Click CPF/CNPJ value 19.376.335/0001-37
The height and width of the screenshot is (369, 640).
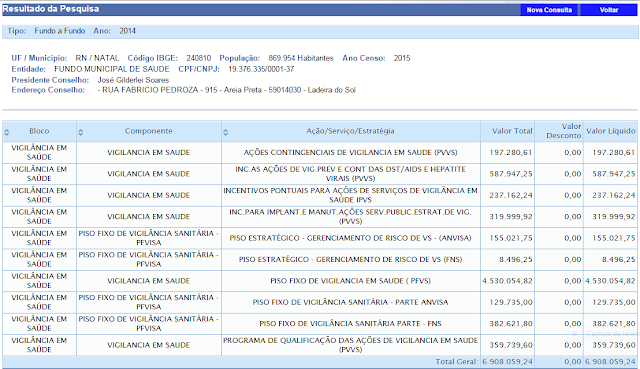click(x=261, y=69)
